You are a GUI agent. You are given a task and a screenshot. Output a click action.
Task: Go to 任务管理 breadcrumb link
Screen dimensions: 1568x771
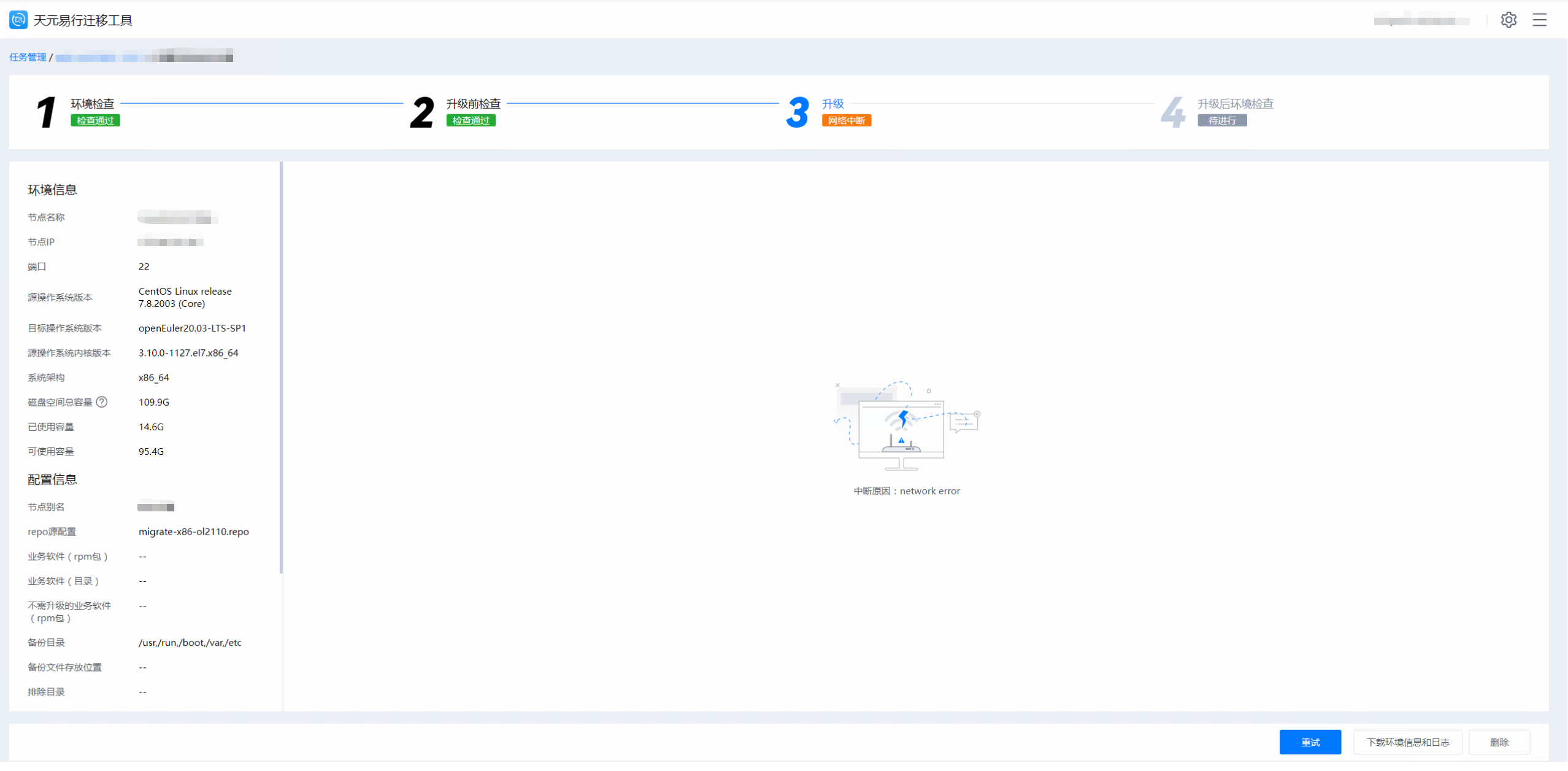28,57
